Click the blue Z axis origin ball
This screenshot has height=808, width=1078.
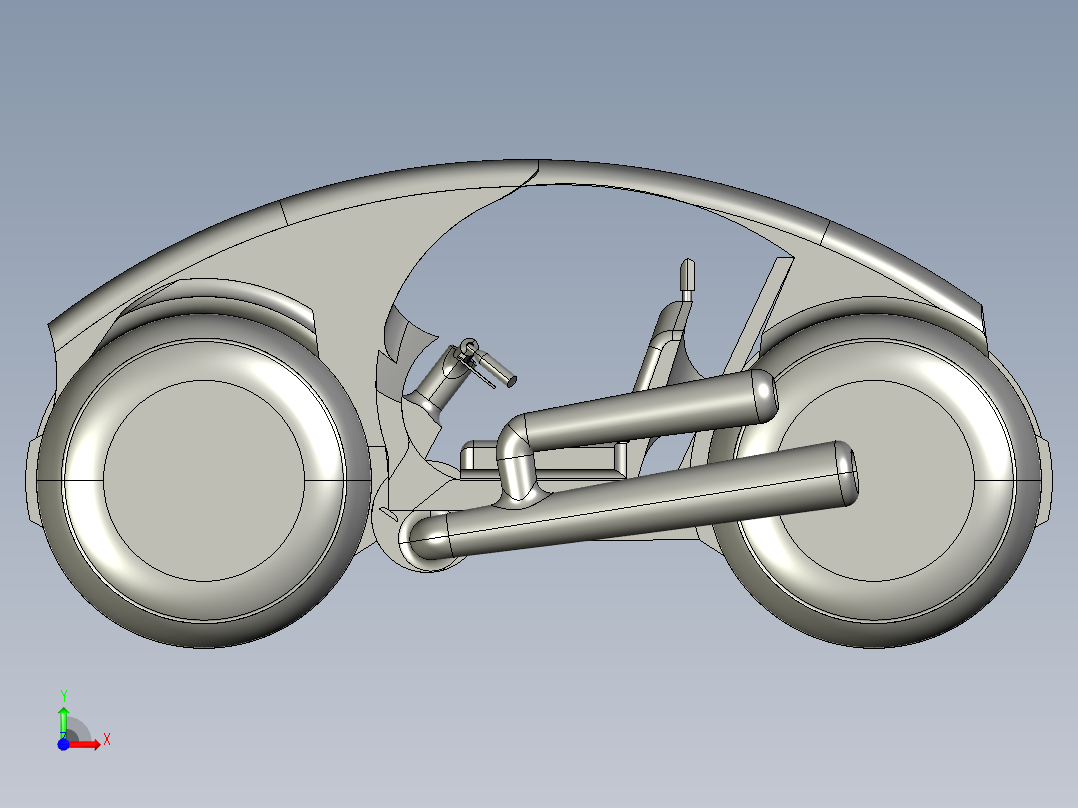pos(63,745)
